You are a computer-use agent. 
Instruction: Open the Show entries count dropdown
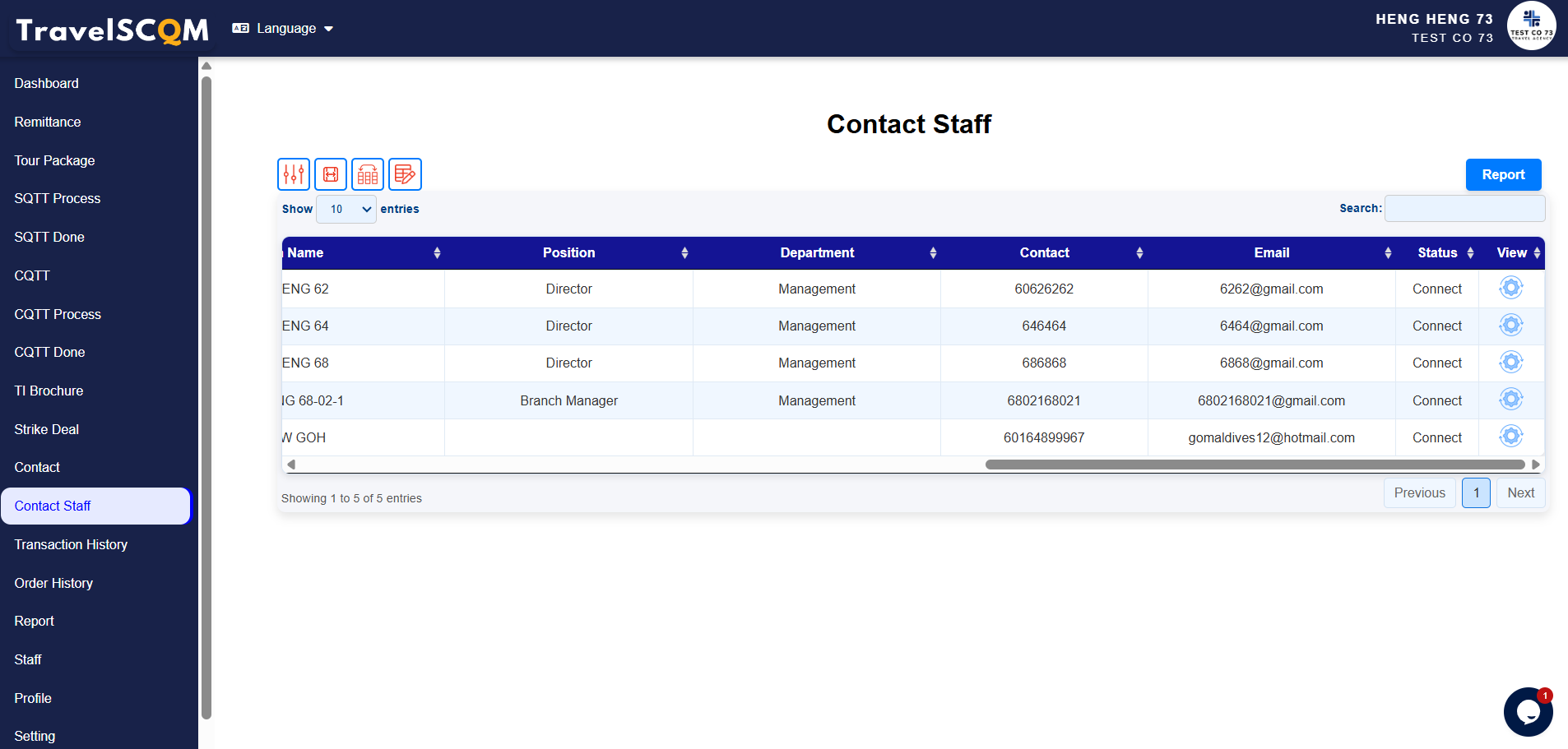pos(346,210)
